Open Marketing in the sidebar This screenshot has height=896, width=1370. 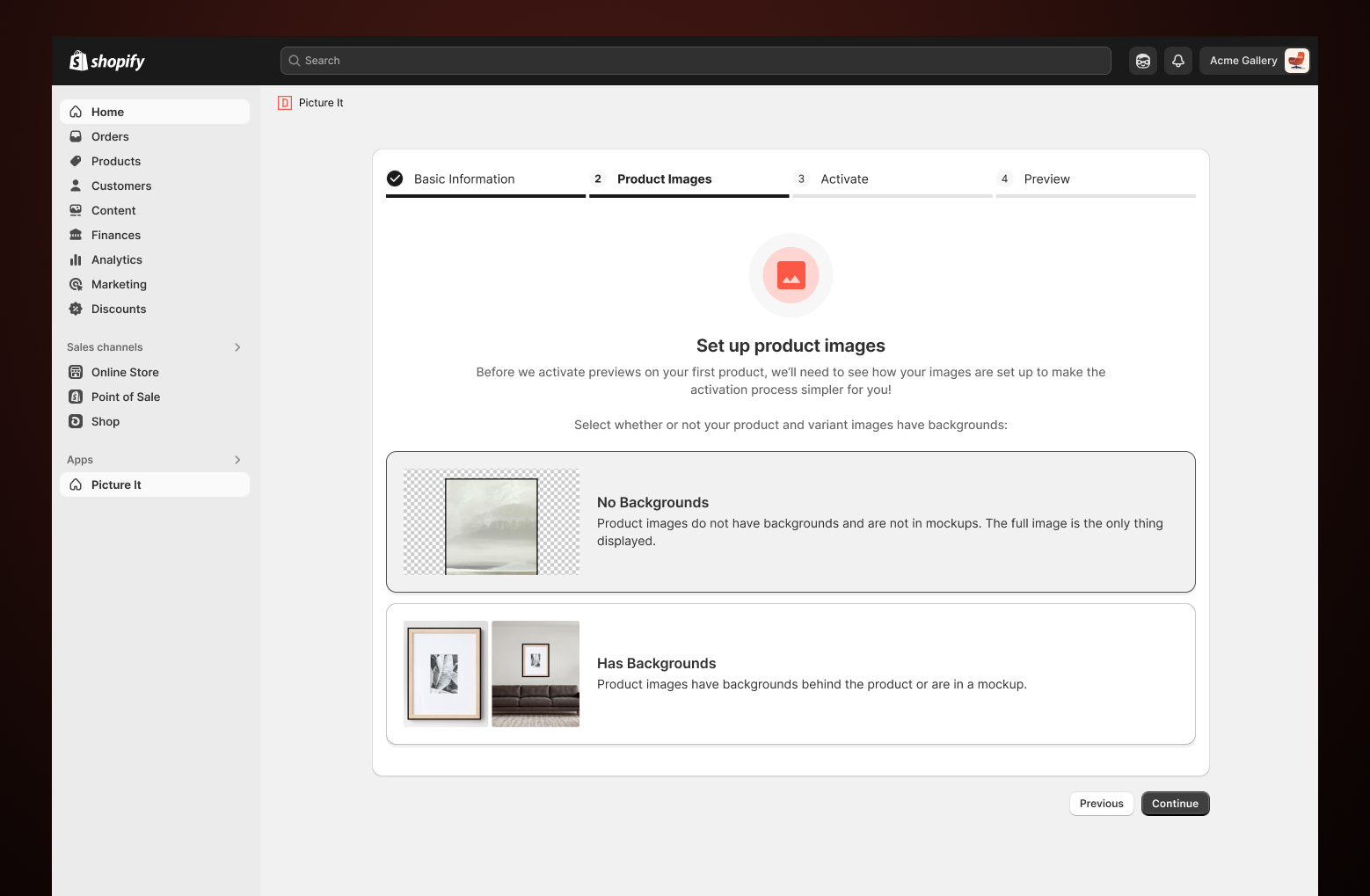[155, 284]
